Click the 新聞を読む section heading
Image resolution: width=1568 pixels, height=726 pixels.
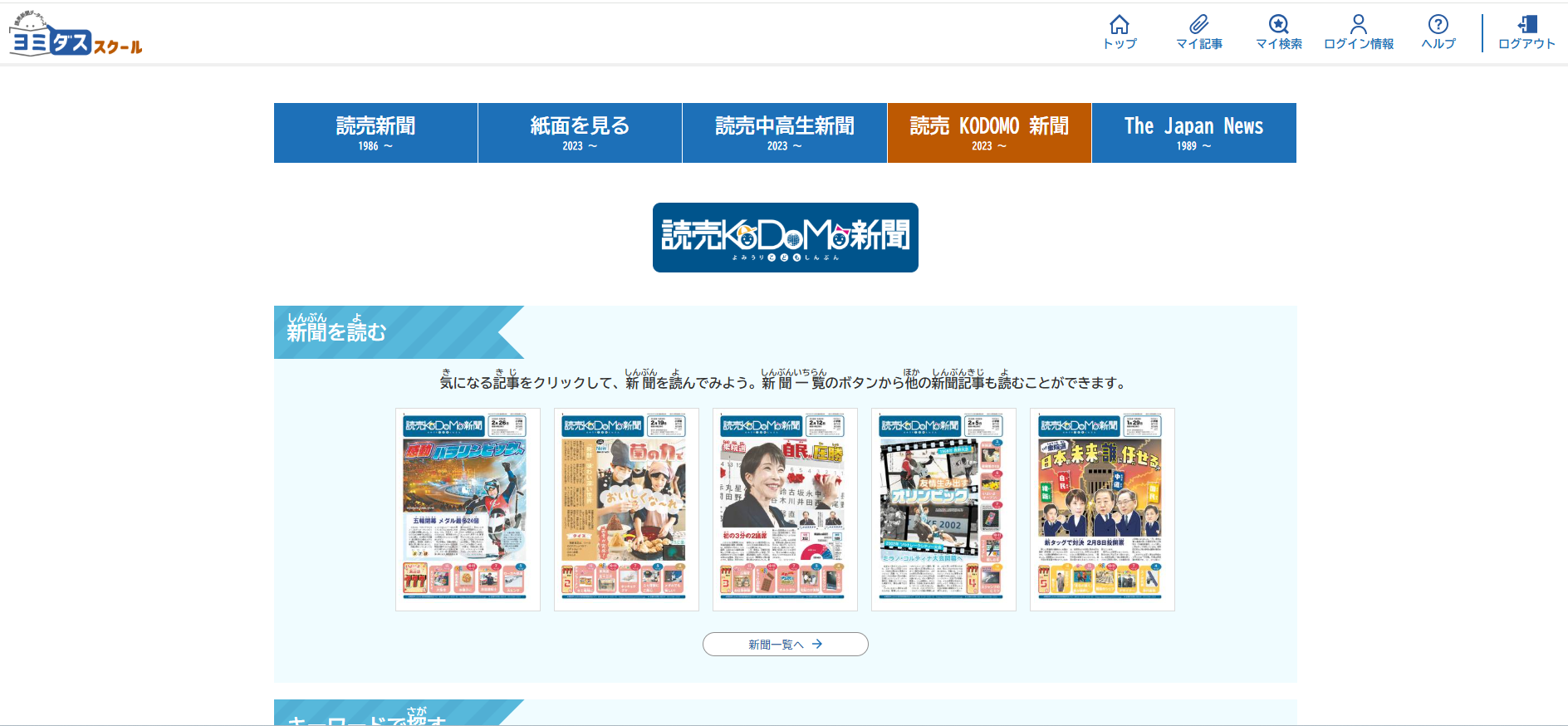click(x=337, y=332)
